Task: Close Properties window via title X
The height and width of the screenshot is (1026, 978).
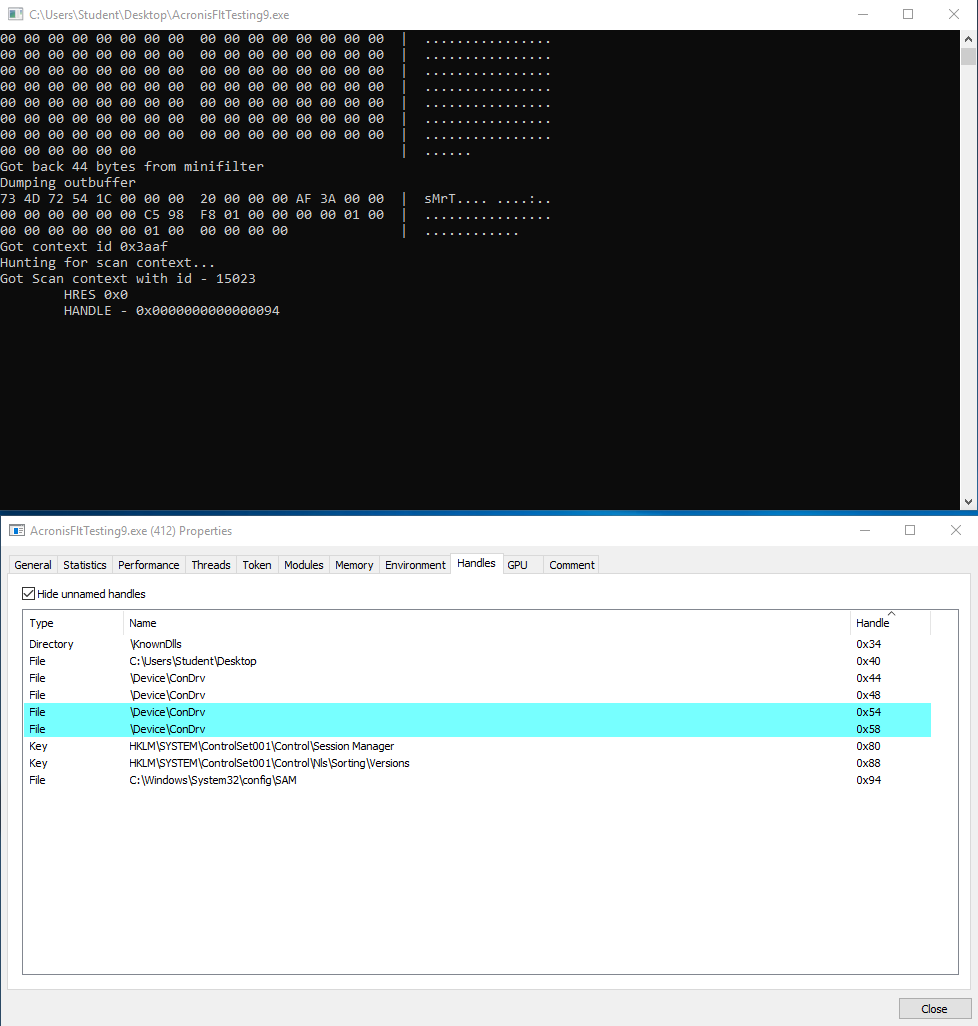Action: [x=956, y=530]
